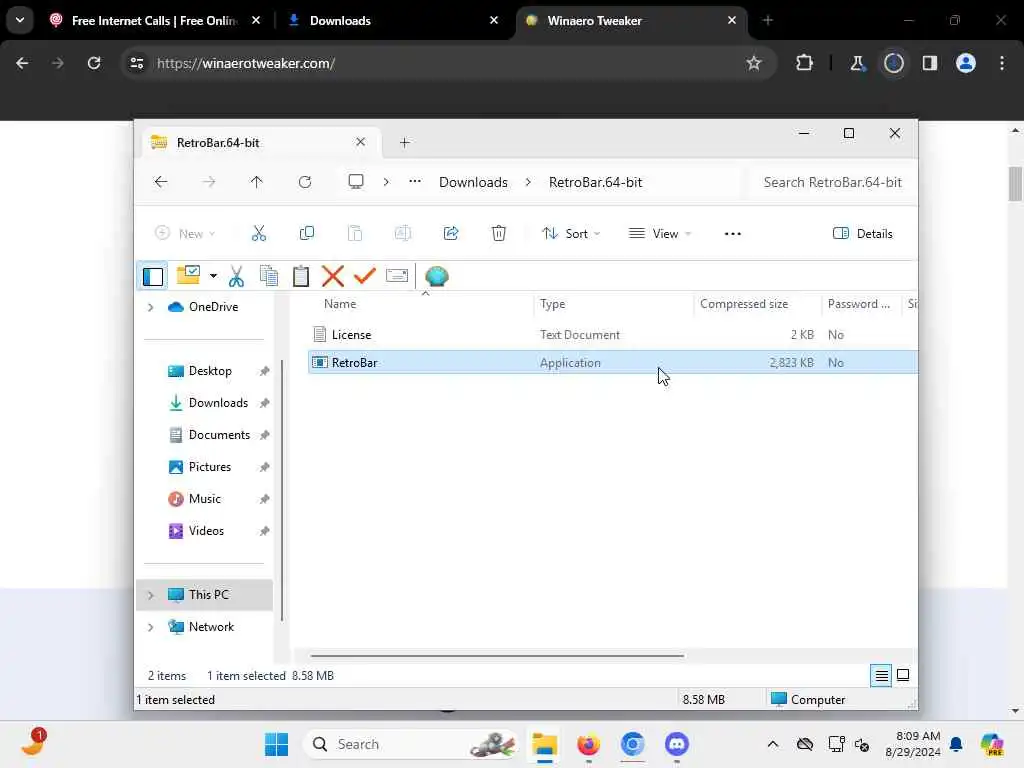Select the RetroBar.64-bit Explorer tab
The height and width of the screenshot is (768, 1024).
260,142
